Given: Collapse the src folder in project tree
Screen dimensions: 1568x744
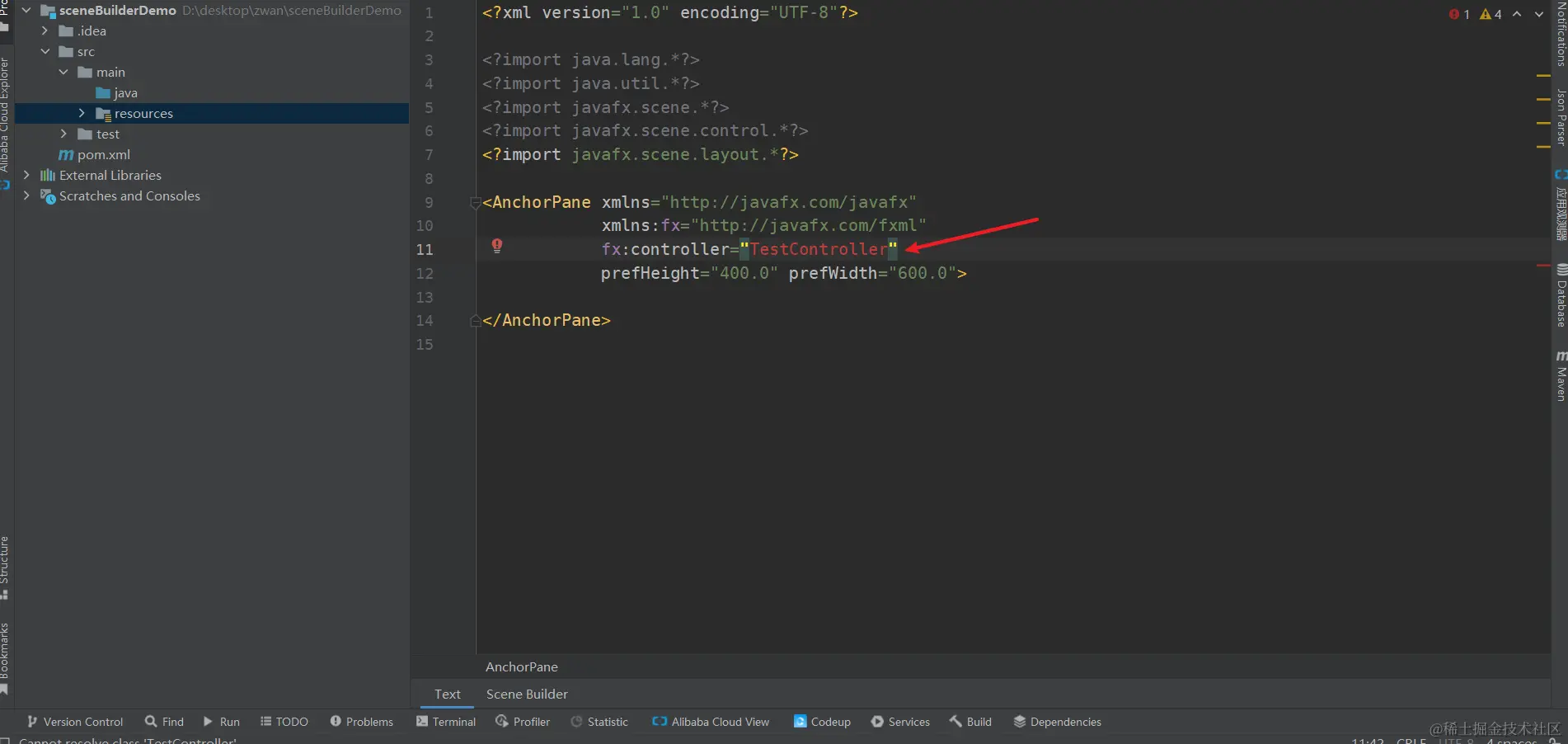Looking at the screenshot, I should pyautogui.click(x=45, y=51).
